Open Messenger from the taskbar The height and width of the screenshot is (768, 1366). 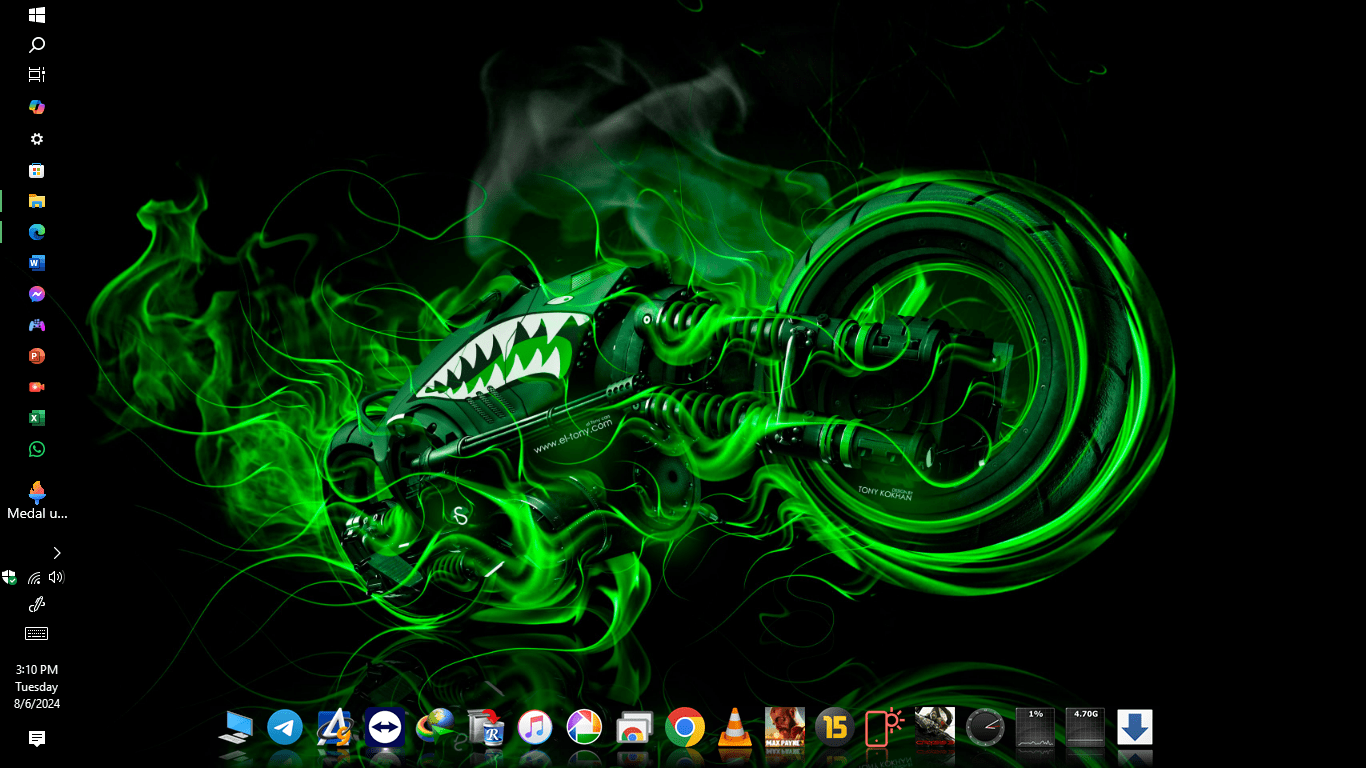click(37, 294)
